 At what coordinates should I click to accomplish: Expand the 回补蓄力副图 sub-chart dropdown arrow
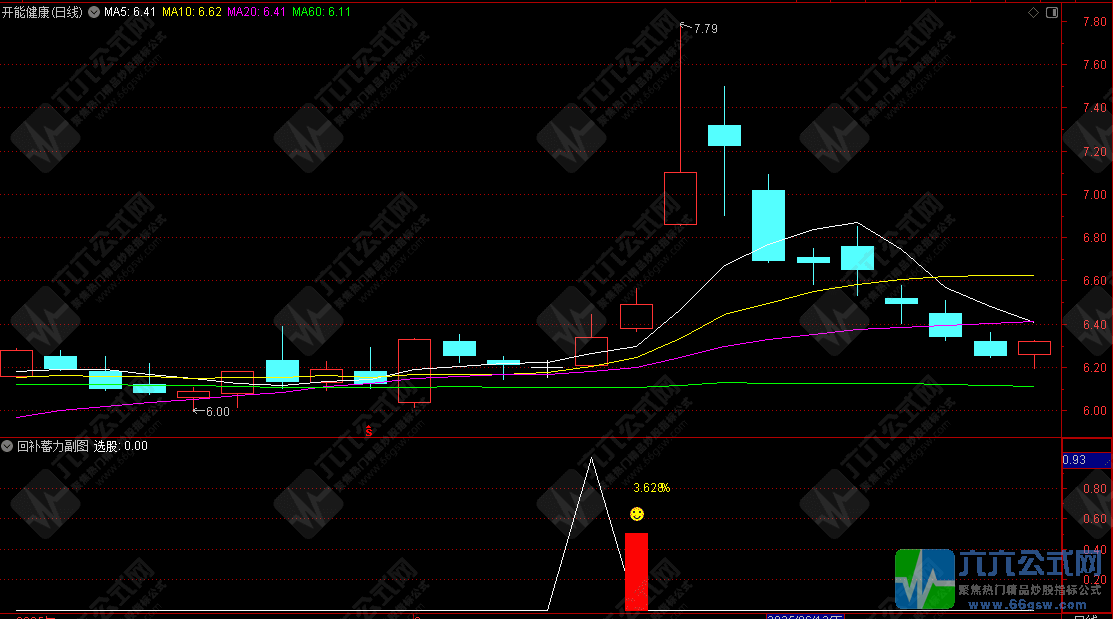[x=8, y=446]
